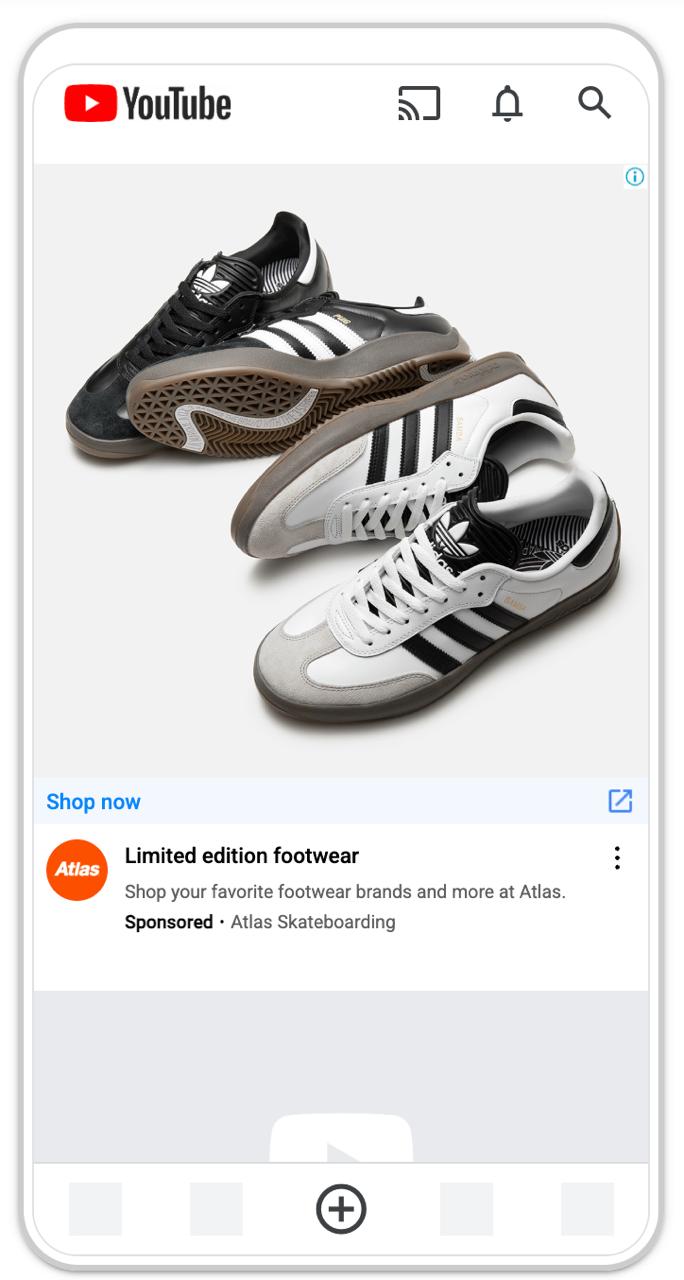Tap the ad description about footwear brands

[x=345, y=891]
